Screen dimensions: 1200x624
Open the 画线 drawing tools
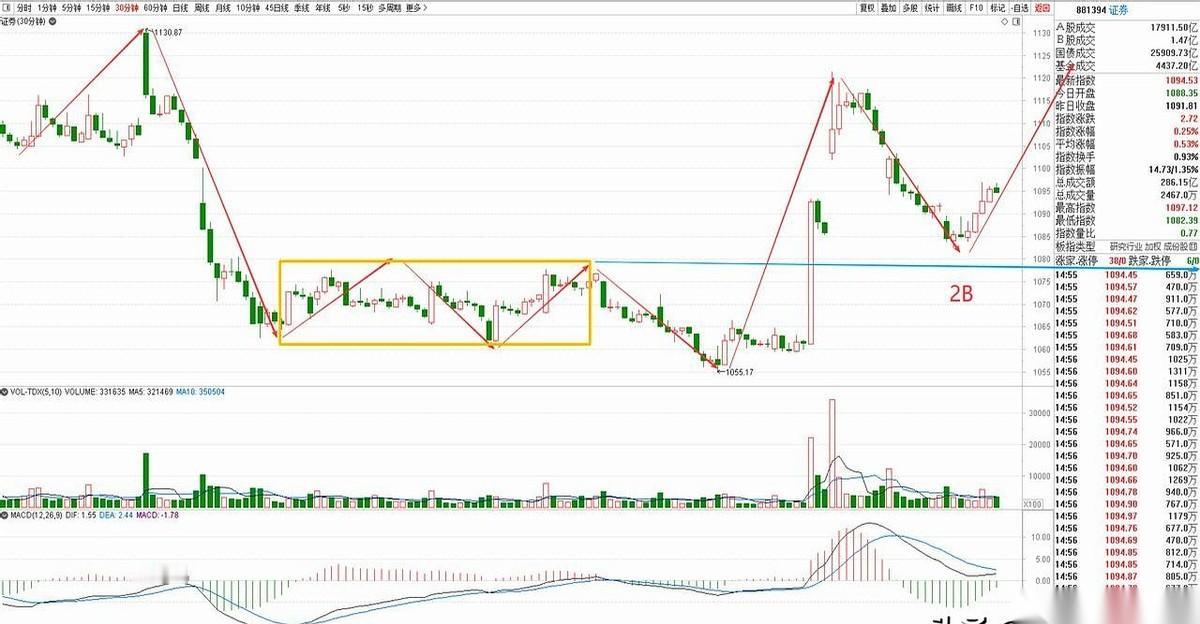pos(954,8)
